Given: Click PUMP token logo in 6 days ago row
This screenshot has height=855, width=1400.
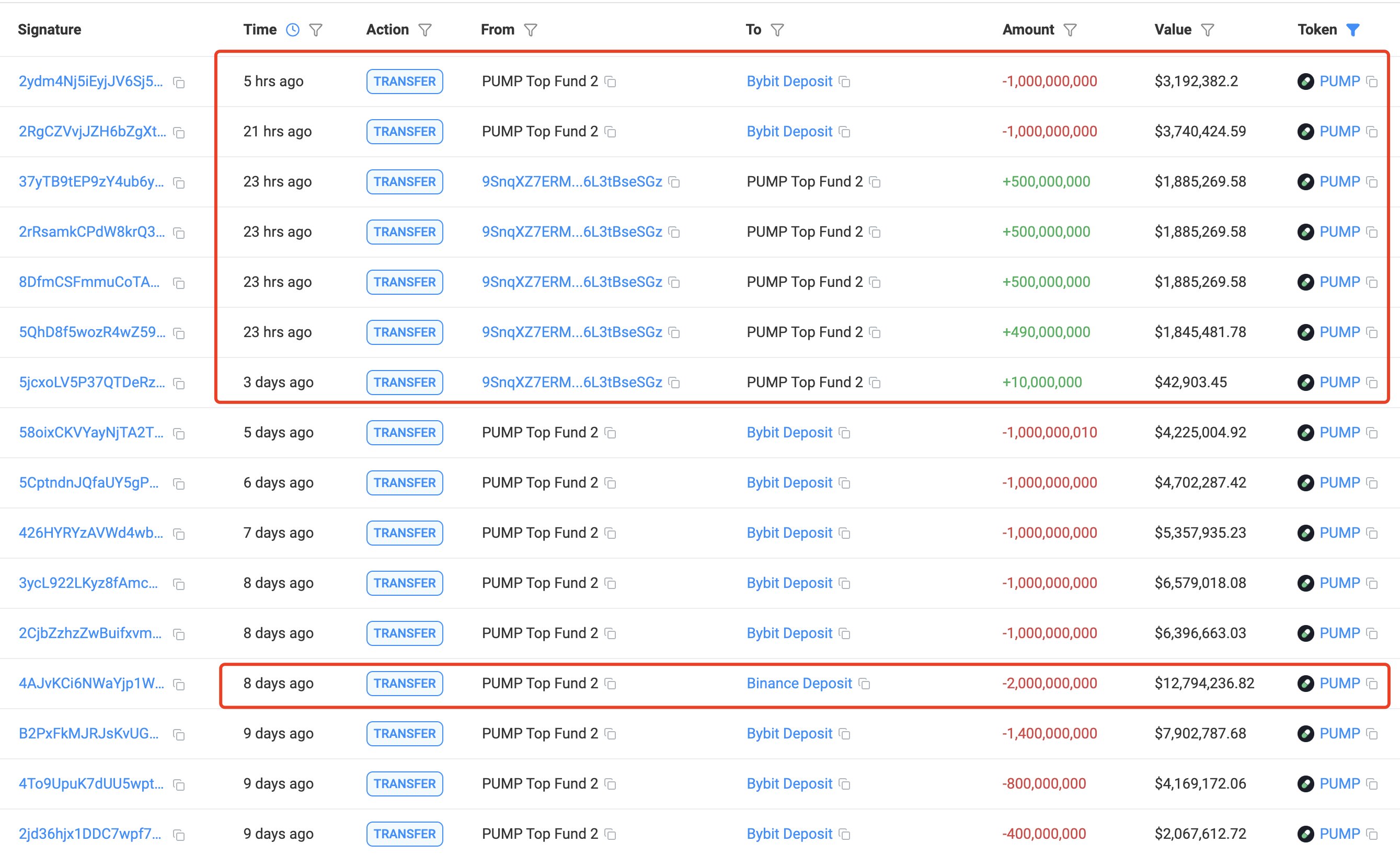Looking at the screenshot, I should tap(1306, 482).
